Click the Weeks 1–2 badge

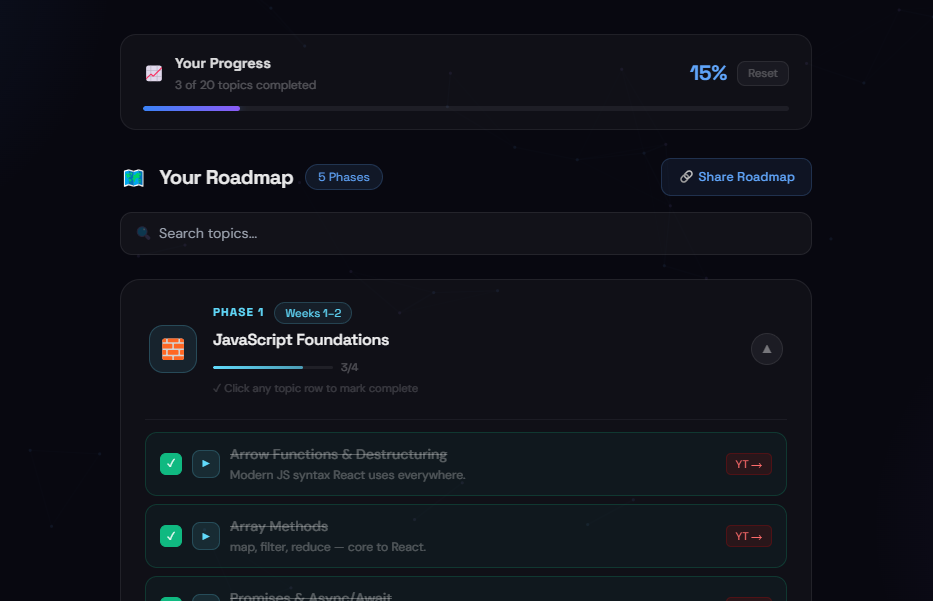pos(313,313)
